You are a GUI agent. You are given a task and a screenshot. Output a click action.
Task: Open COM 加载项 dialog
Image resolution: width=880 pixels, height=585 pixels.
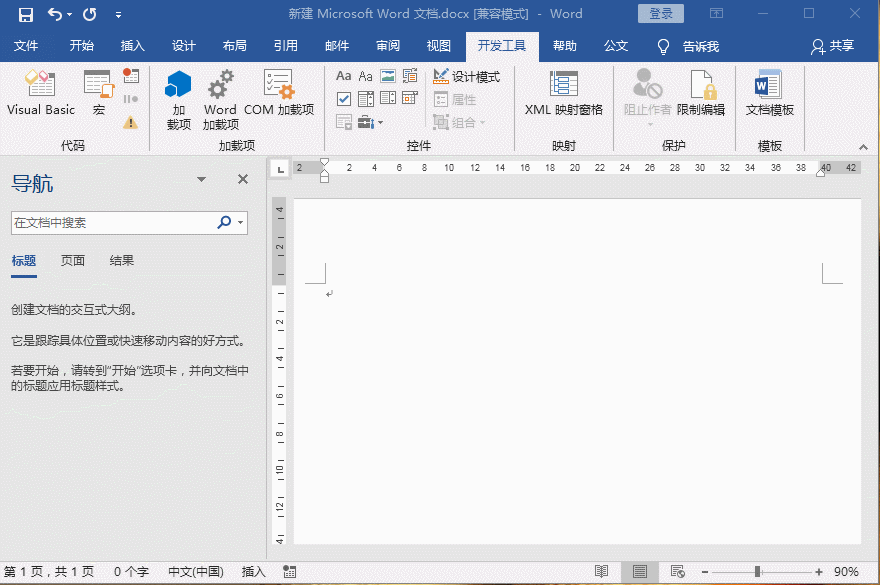pos(279,93)
